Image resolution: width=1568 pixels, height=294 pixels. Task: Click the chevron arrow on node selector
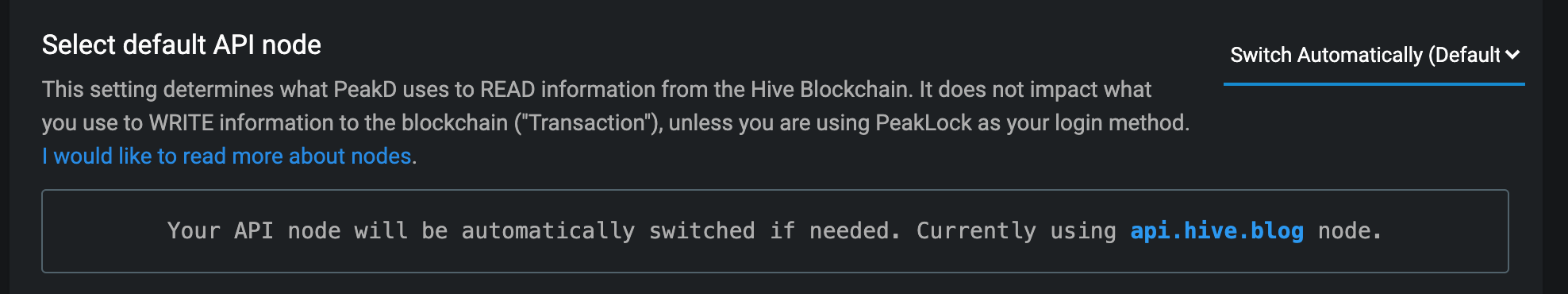click(x=1512, y=55)
